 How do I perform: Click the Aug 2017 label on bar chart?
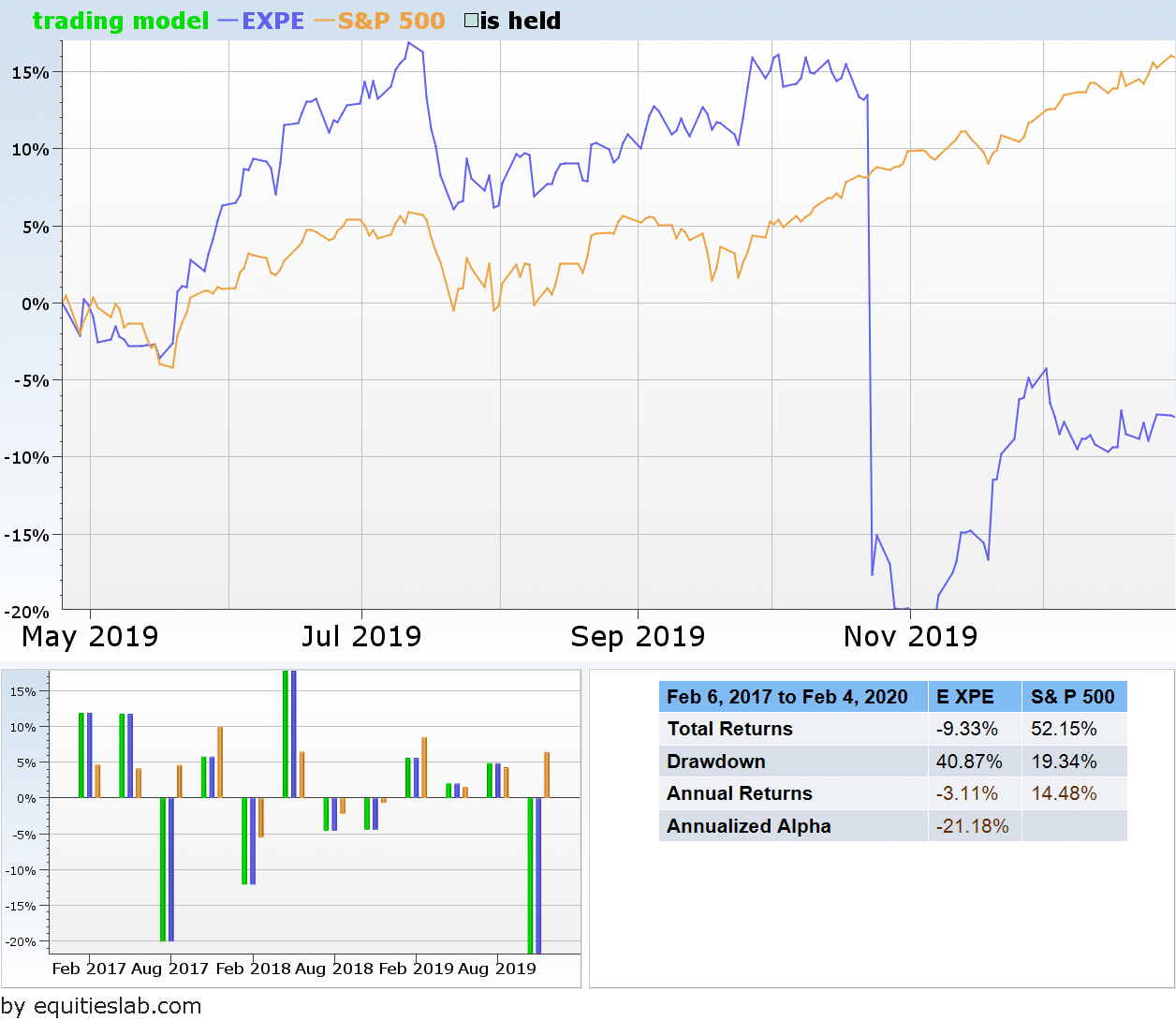[x=170, y=969]
